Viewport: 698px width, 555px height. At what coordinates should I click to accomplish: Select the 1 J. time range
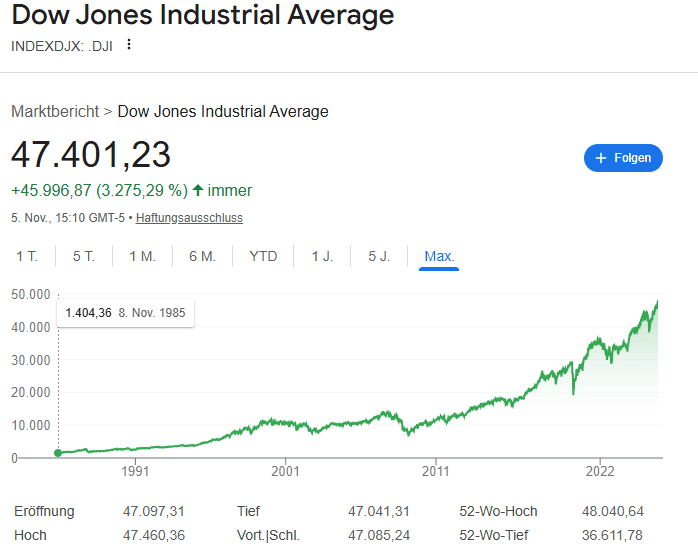[x=322, y=256]
